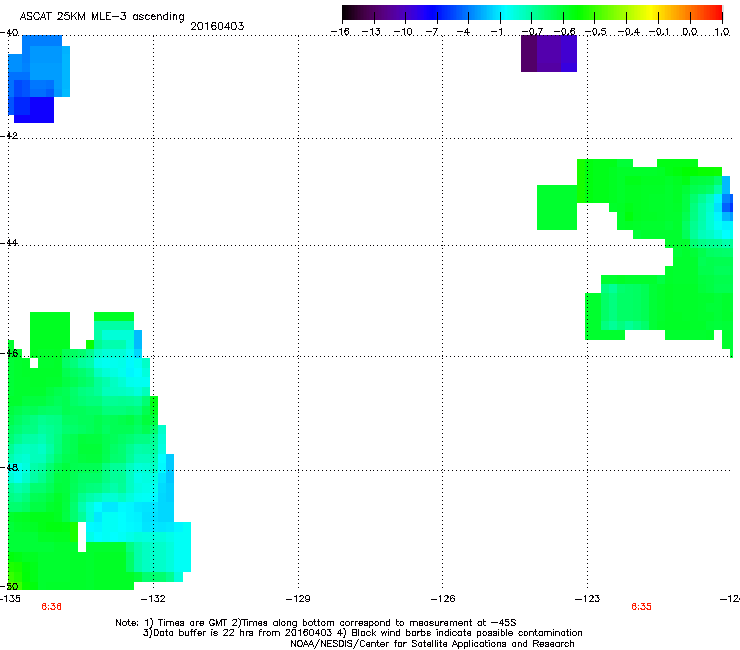Click the date label 20160403

coord(217,26)
